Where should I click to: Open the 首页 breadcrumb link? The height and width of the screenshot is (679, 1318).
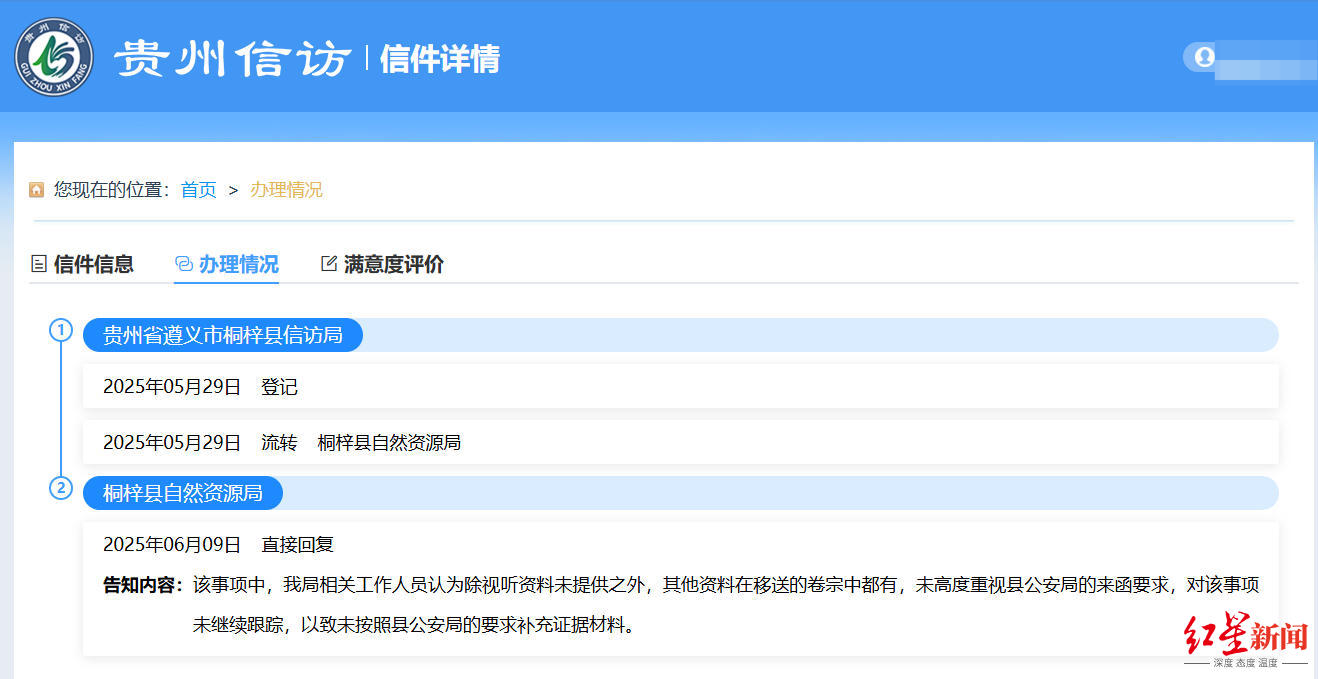(197, 189)
